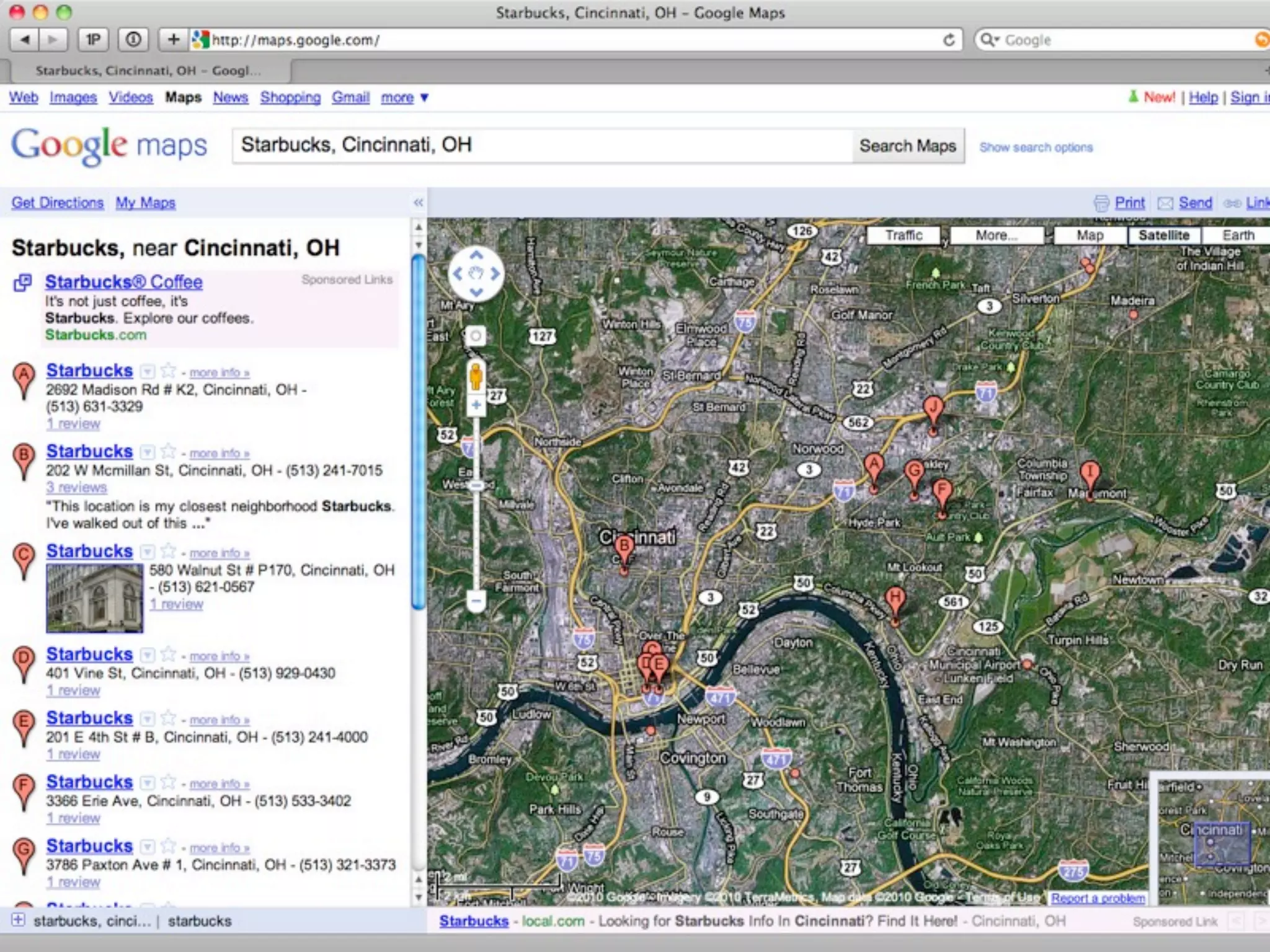1270x952 pixels.
Task: Open the Get Directions link
Action: coord(58,203)
